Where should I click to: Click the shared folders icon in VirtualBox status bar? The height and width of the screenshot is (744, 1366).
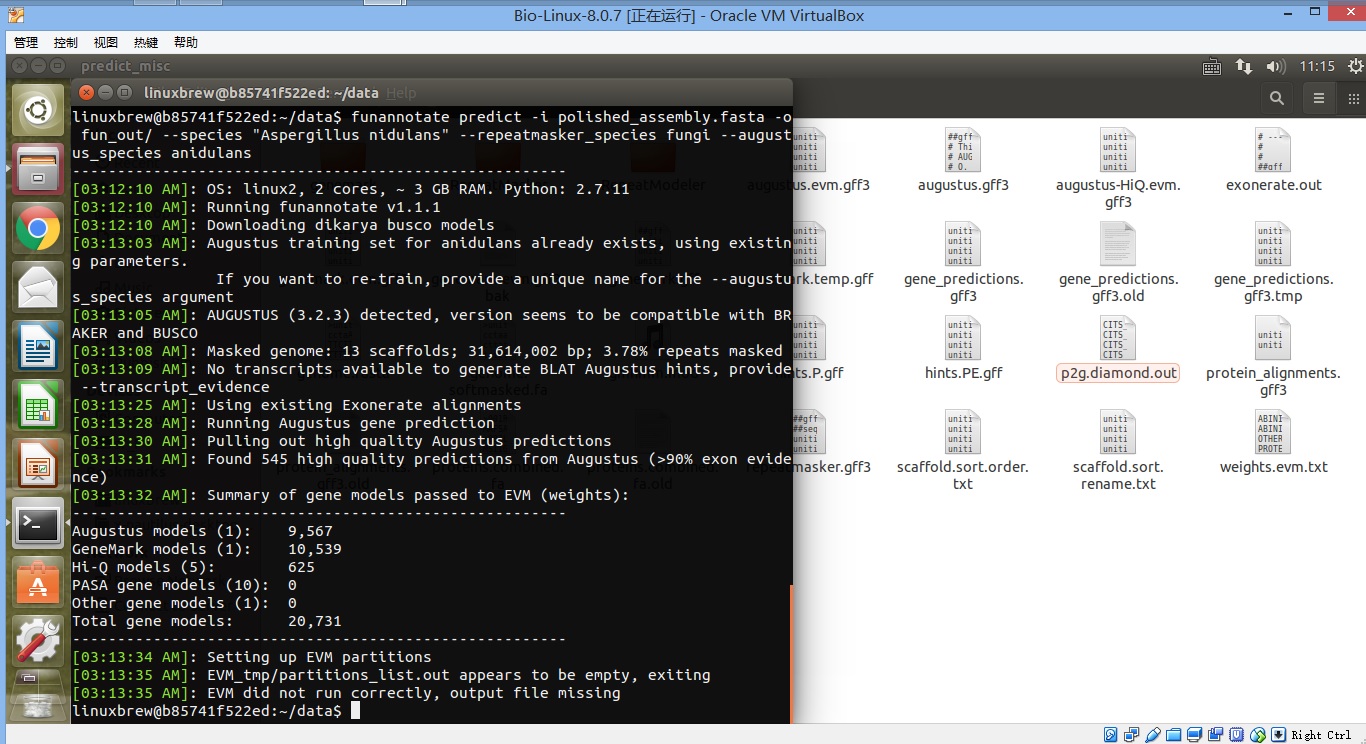click(x=1173, y=733)
